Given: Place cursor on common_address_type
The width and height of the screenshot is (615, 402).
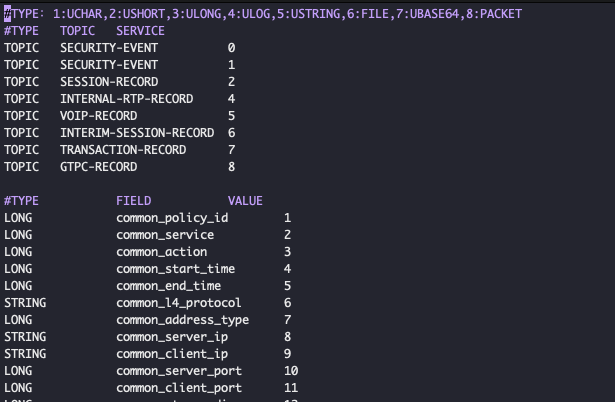Looking at the screenshot, I should click(x=182, y=320).
